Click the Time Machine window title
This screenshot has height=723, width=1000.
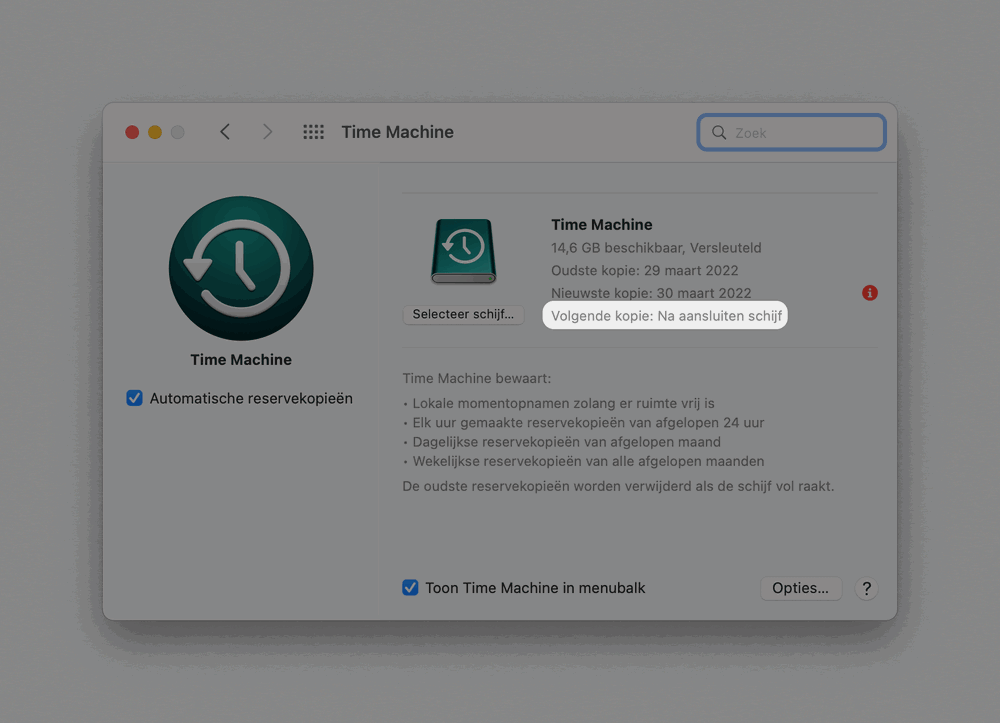coord(397,132)
